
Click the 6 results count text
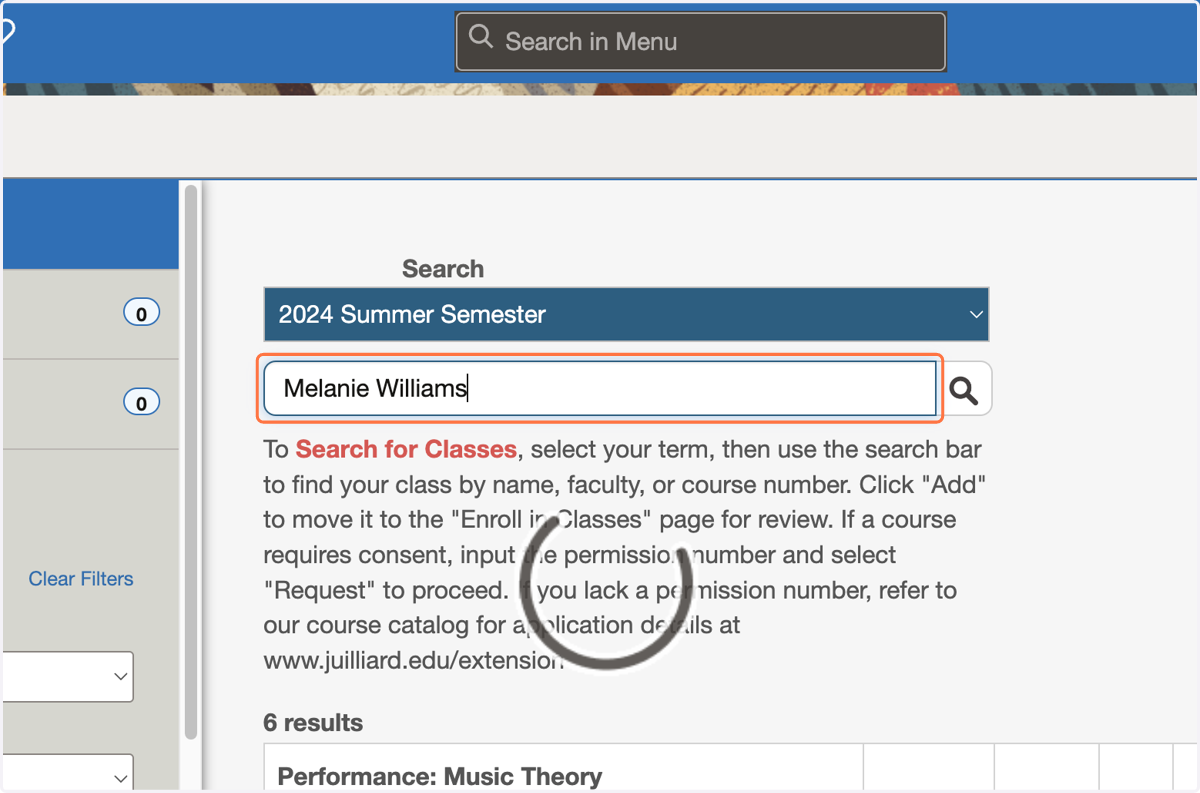tap(313, 723)
